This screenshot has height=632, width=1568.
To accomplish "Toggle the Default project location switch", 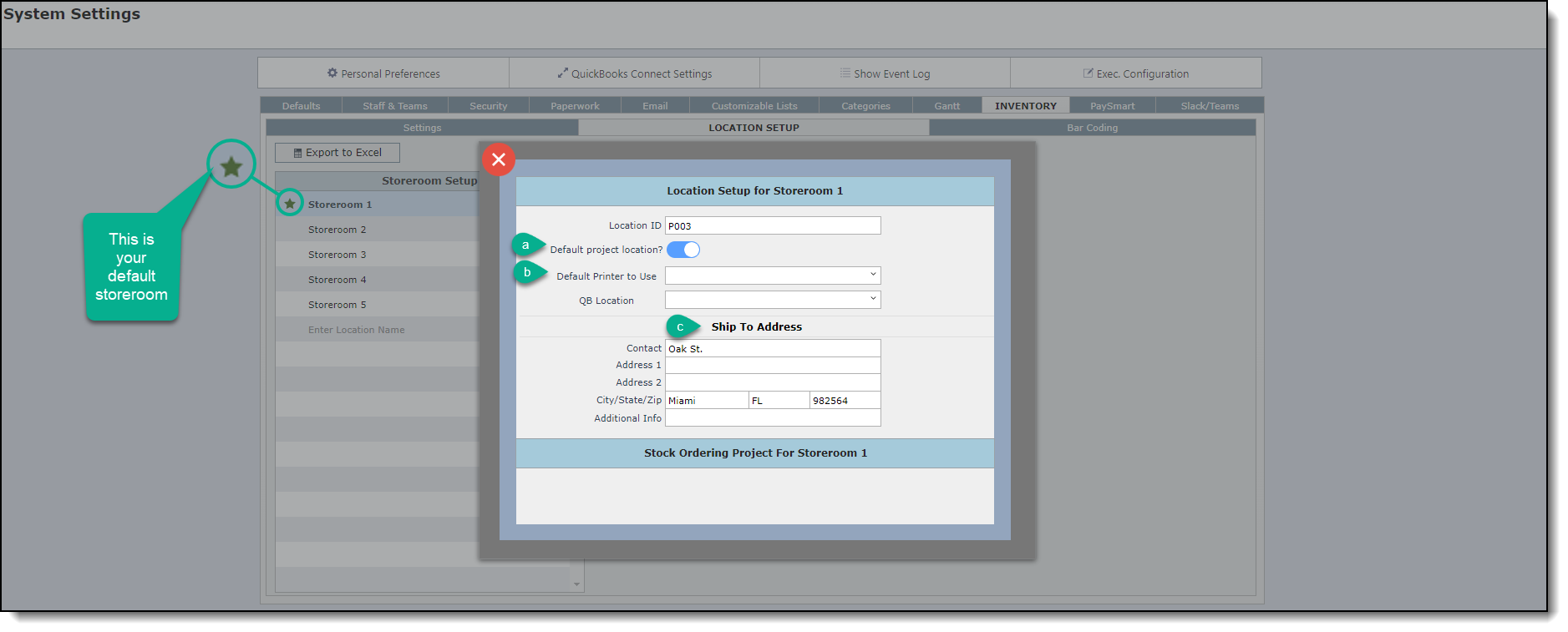I will point(683,250).
